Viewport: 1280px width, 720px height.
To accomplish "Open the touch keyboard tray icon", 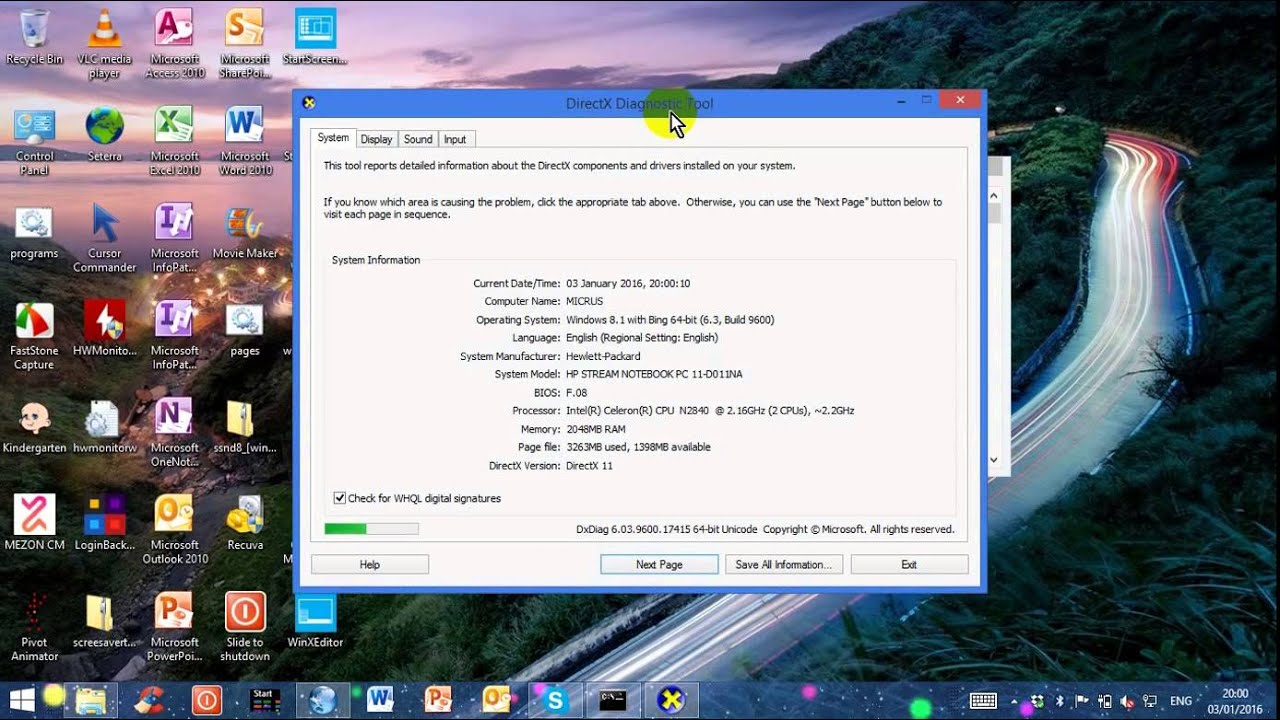I will pyautogui.click(x=983, y=701).
